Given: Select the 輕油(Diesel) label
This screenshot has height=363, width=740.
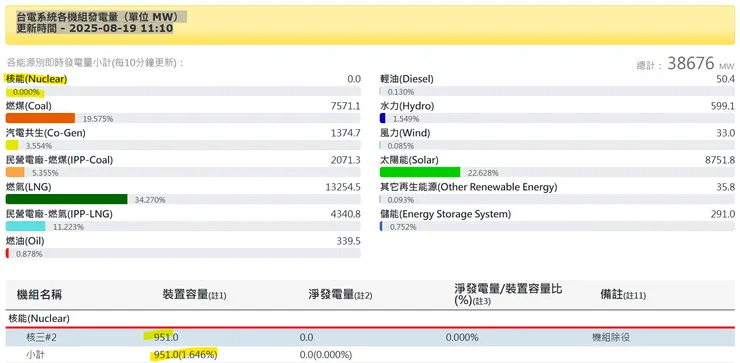Looking at the screenshot, I should point(407,79).
